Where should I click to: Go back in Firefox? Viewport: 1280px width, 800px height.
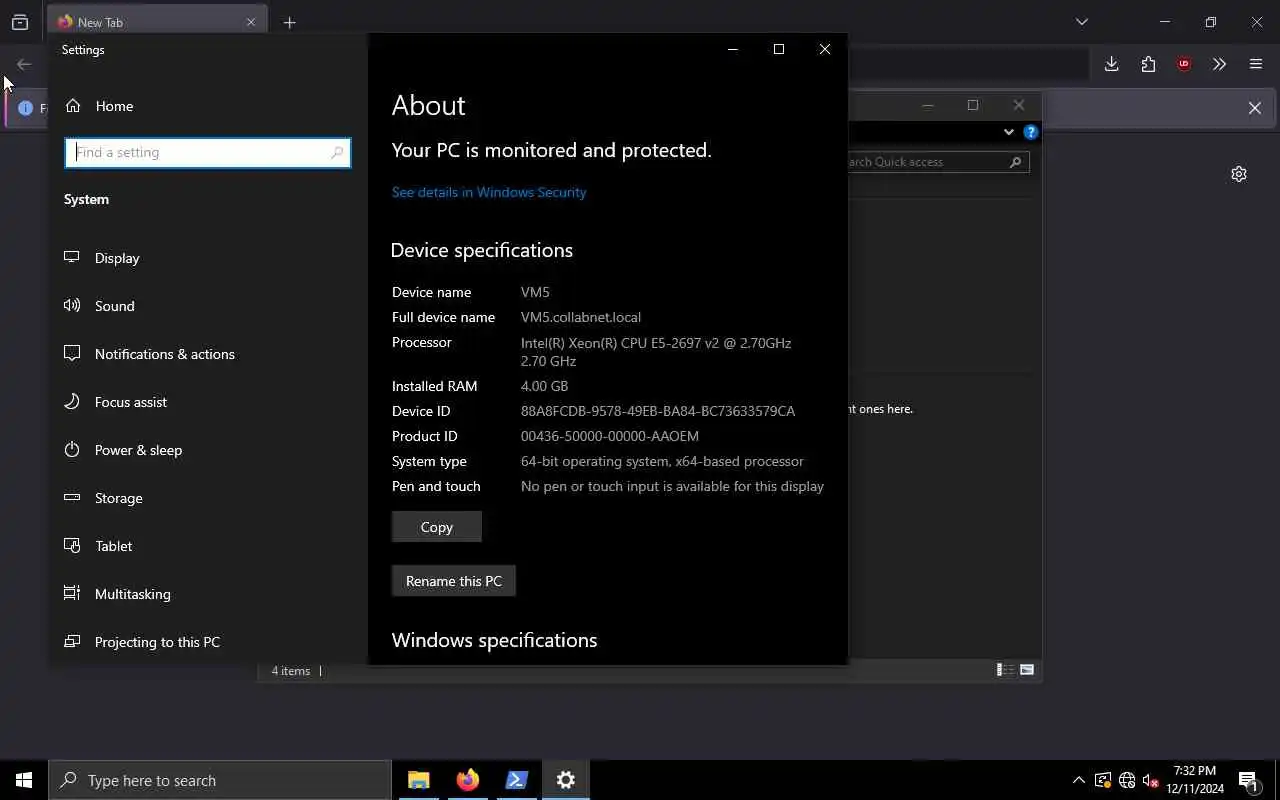pyautogui.click(x=24, y=64)
